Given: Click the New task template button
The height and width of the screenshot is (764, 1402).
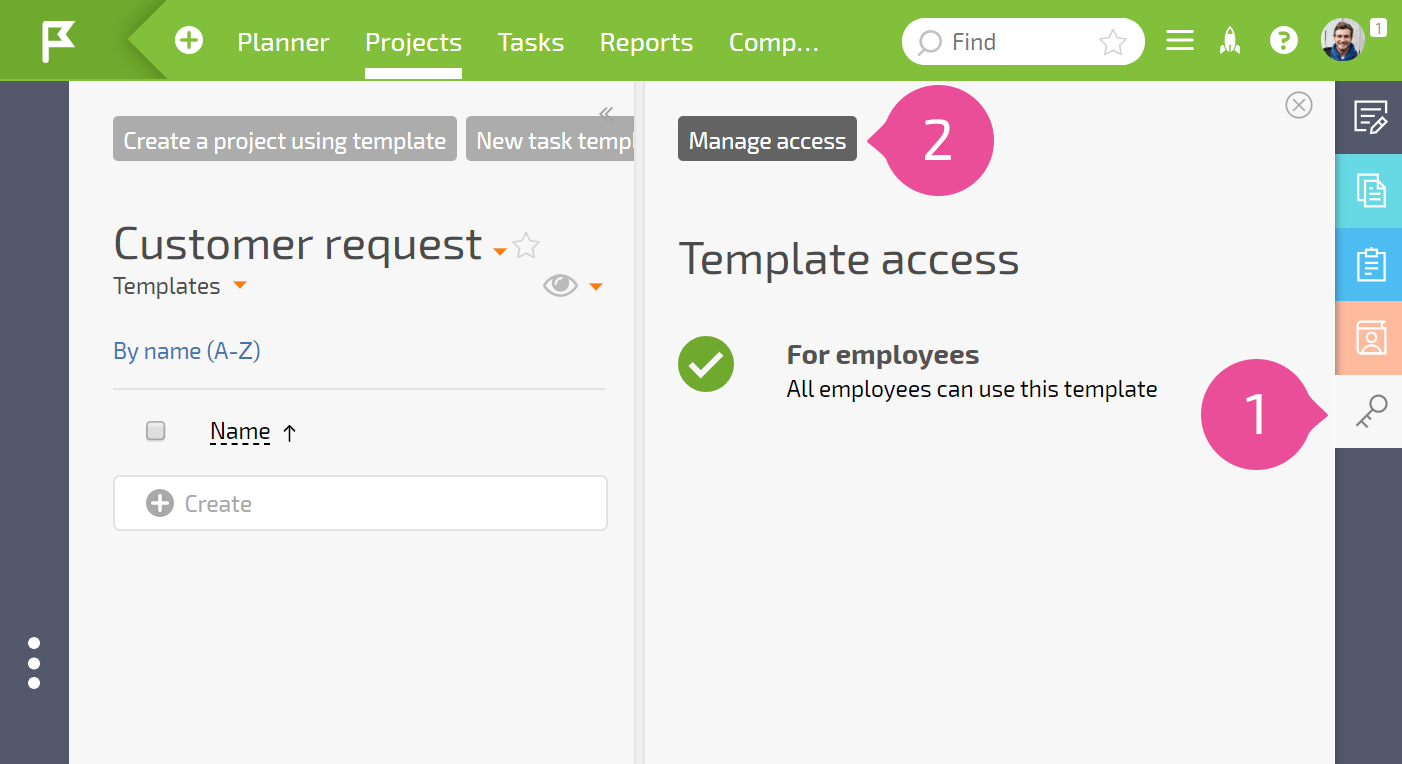Looking at the screenshot, I should click(x=550, y=139).
